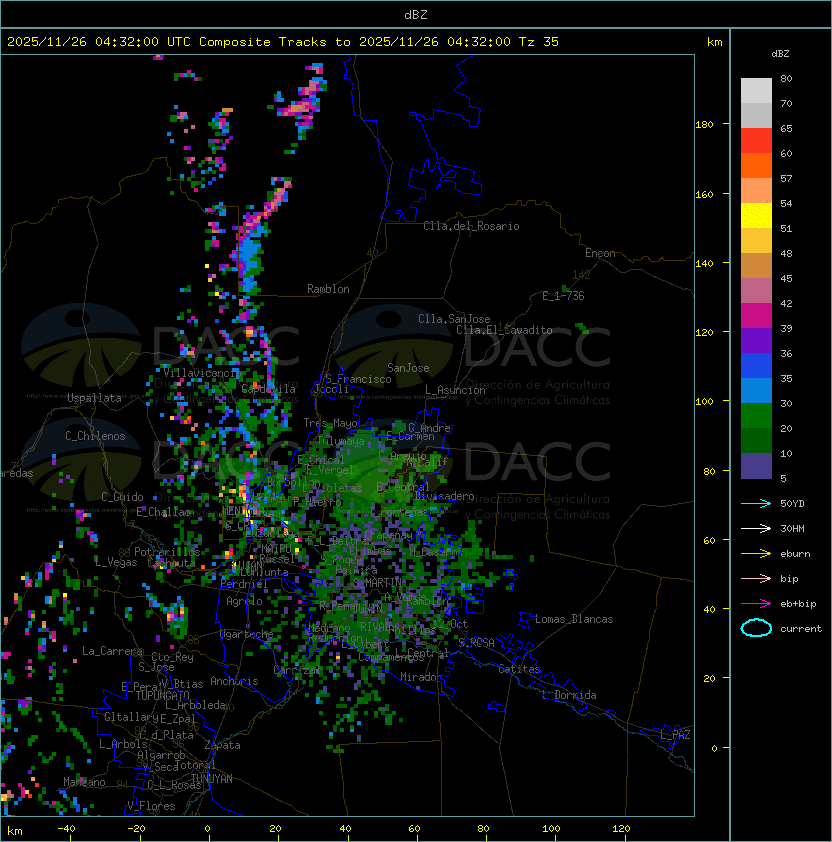
Task: Click the dBZ title at the top
Action: pyautogui.click(x=416, y=15)
